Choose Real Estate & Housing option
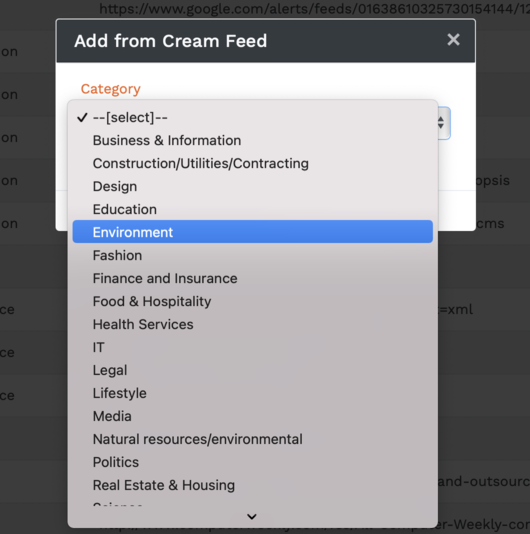Screen dimensions: 530x534 253,485
